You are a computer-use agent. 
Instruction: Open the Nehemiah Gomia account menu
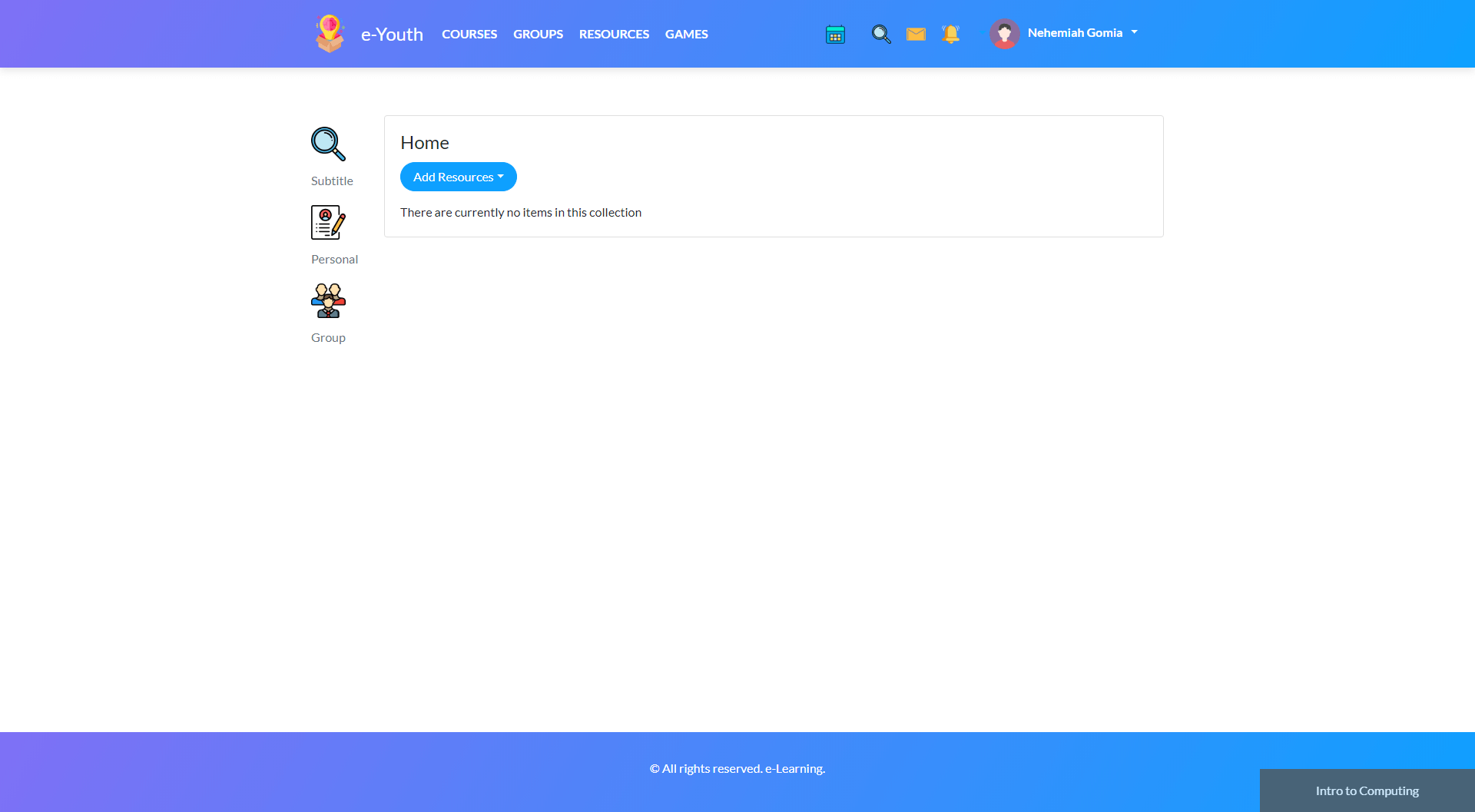1082,33
